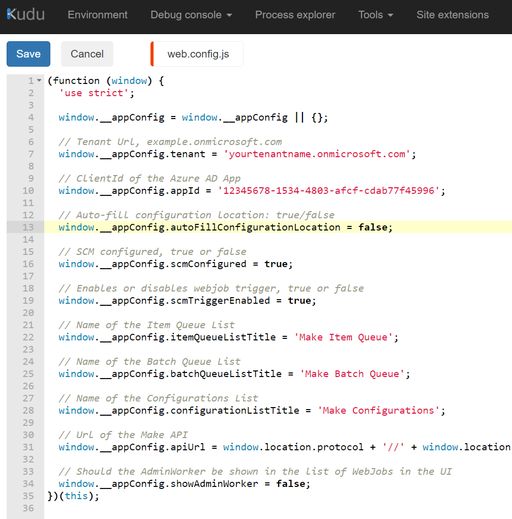Viewport: 512px width, 519px height.
Task: Click the comment 'Auto-fill configuration location: true/false'
Action: 197,215
